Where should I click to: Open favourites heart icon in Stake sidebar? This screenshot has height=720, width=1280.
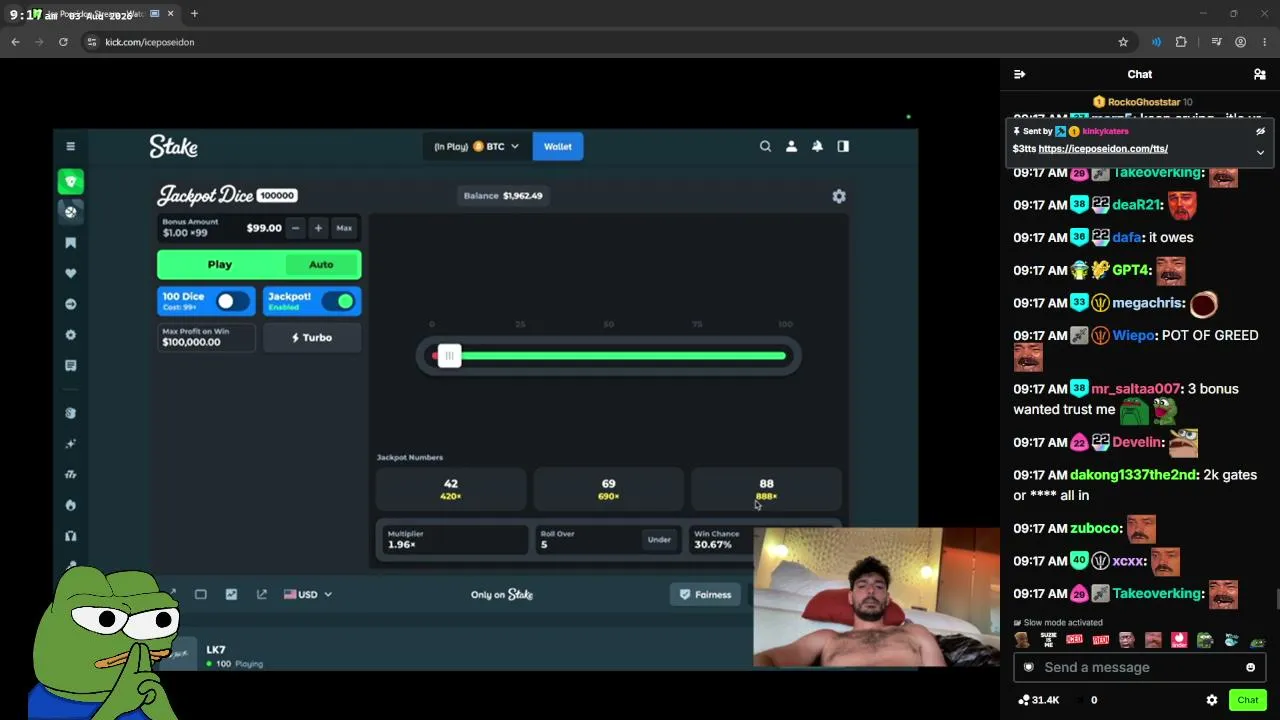click(70, 273)
